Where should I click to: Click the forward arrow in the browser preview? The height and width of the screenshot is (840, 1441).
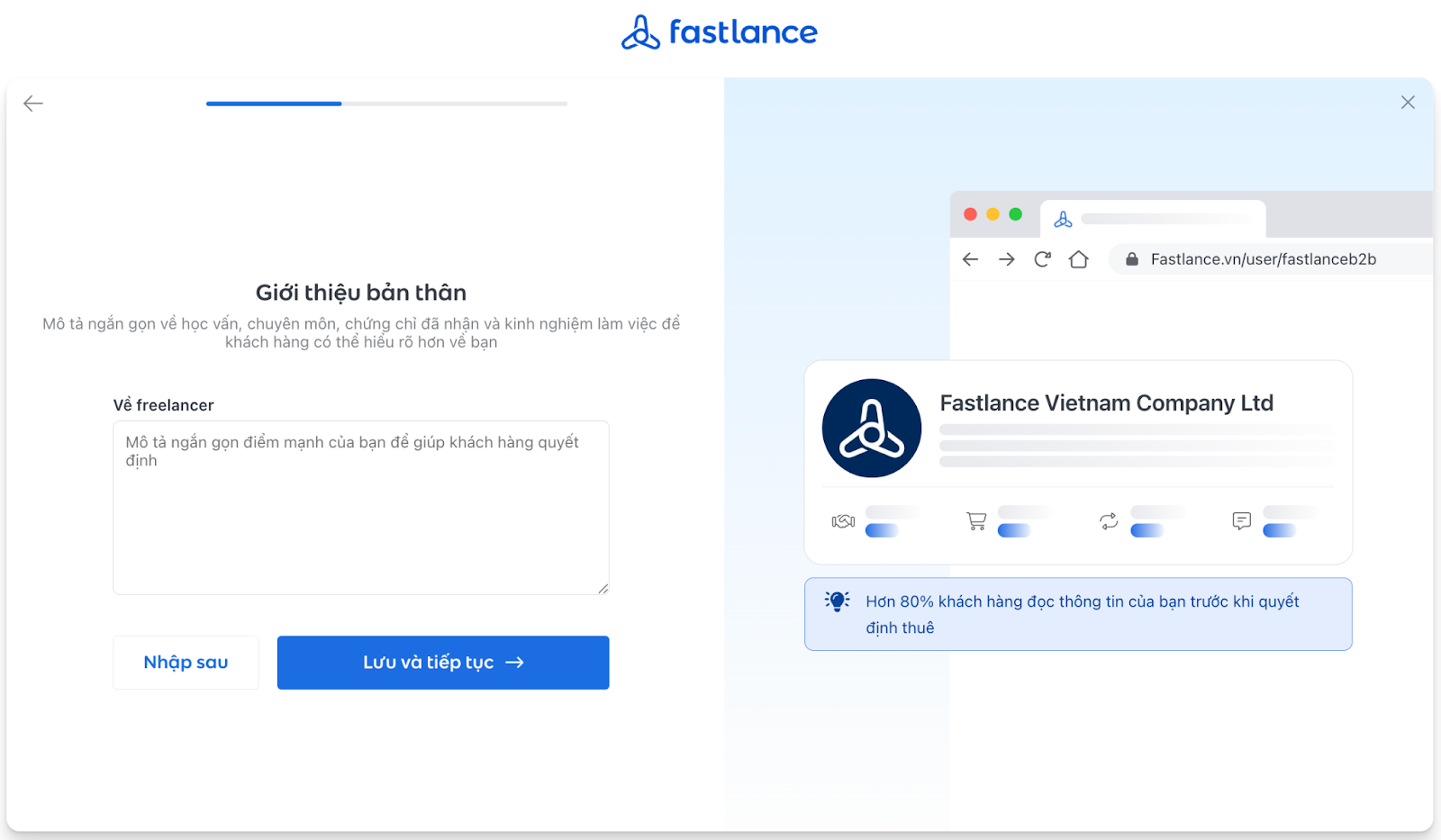pos(1006,259)
